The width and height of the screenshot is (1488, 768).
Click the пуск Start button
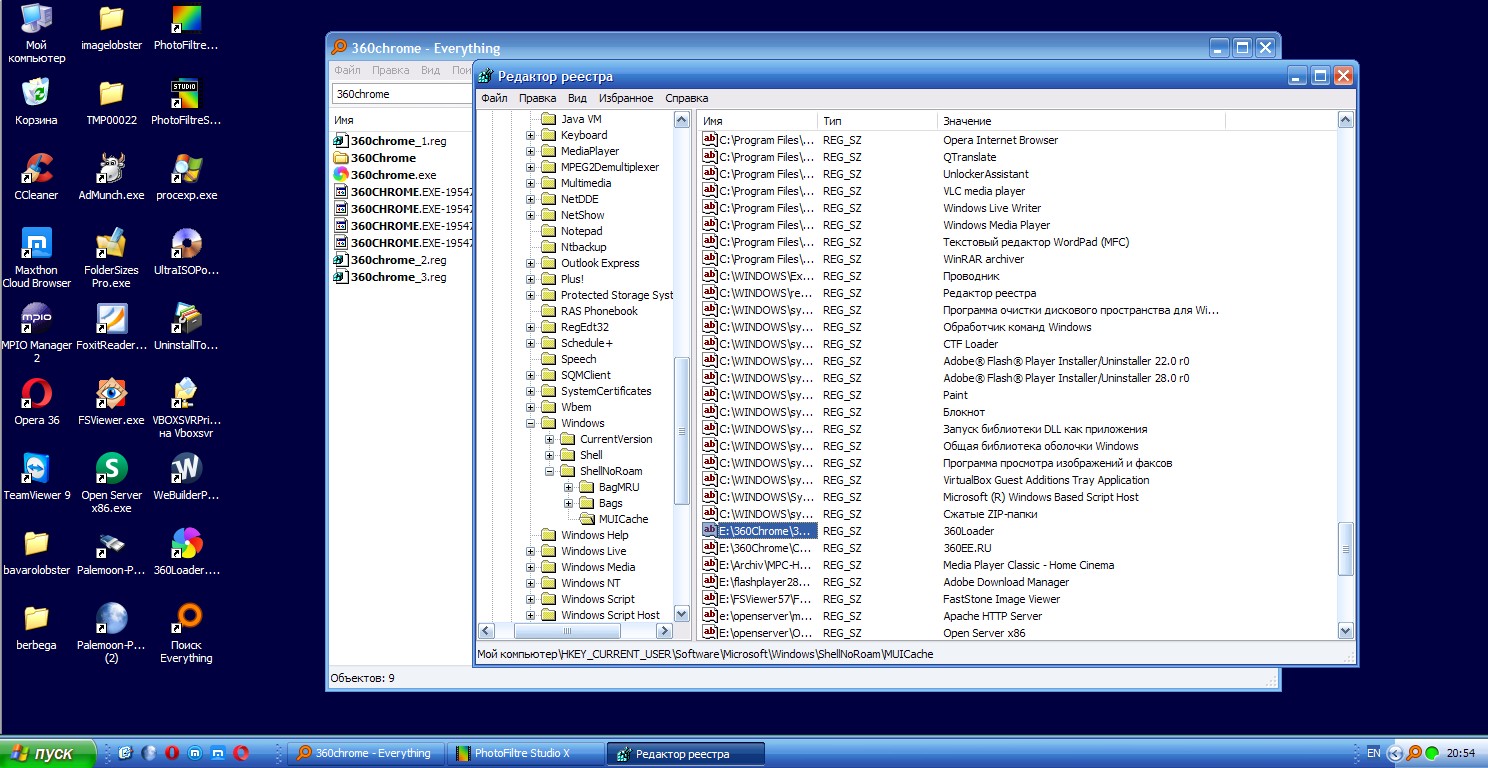click(x=48, y=753)
